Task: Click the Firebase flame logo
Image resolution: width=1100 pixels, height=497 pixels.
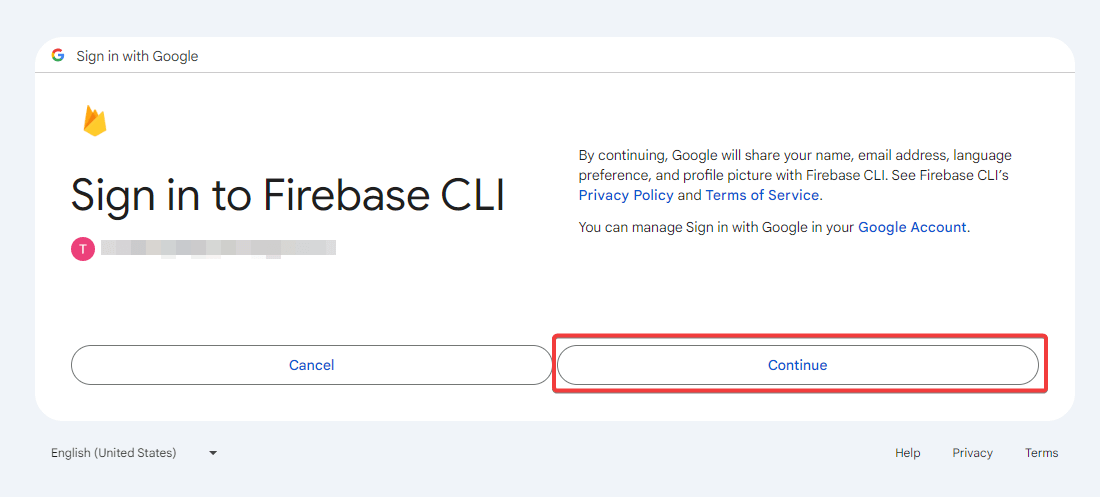Action: click(x=95, y=121)
